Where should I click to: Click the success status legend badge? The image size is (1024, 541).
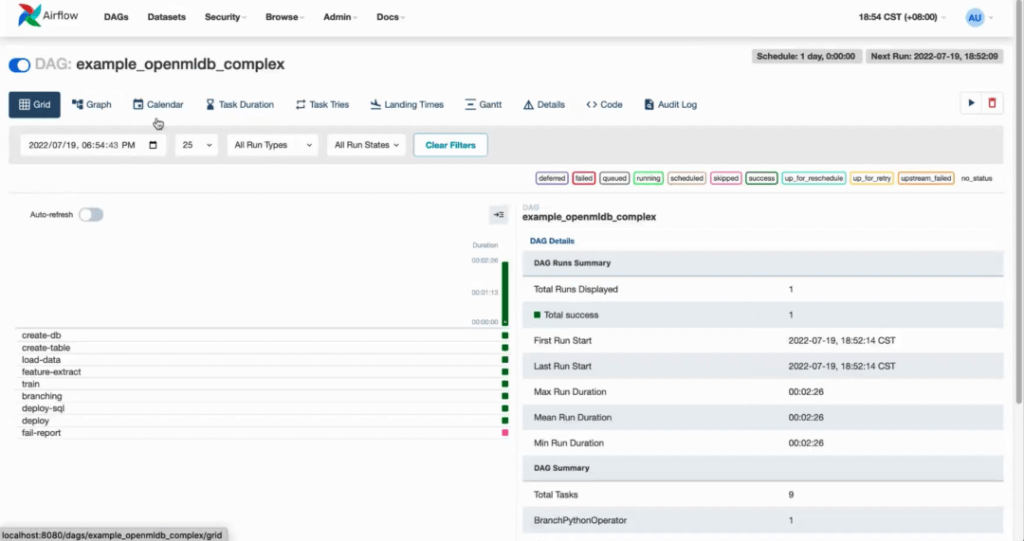(761, 178)
